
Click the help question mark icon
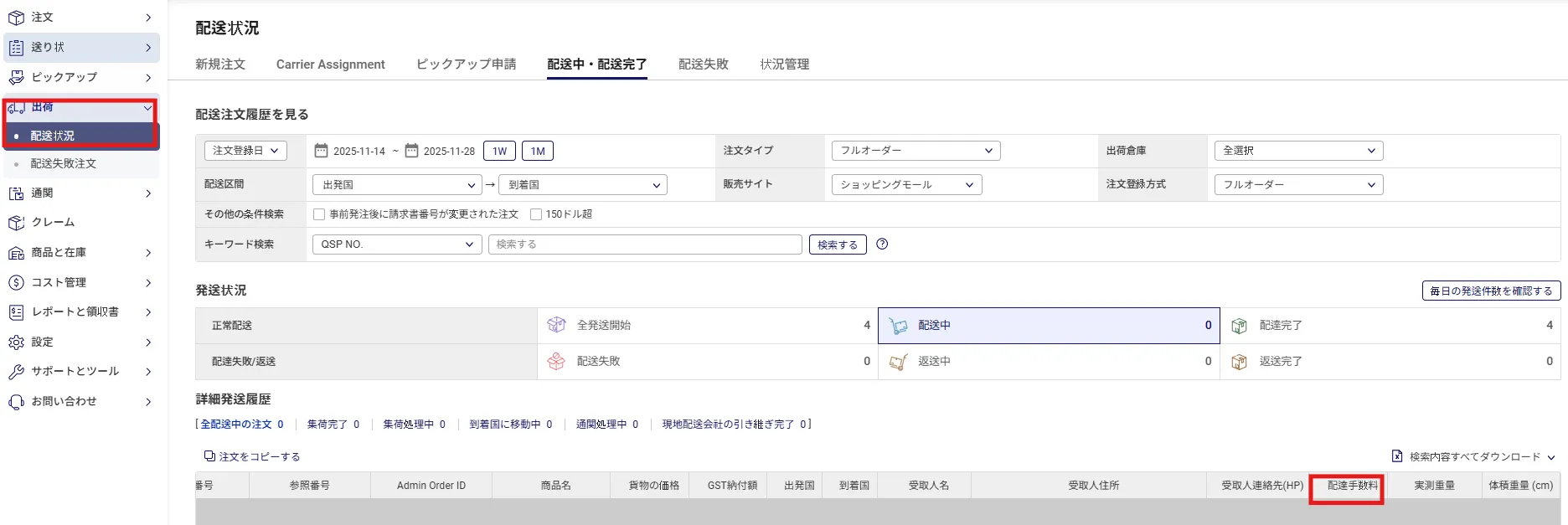point(882,244)
